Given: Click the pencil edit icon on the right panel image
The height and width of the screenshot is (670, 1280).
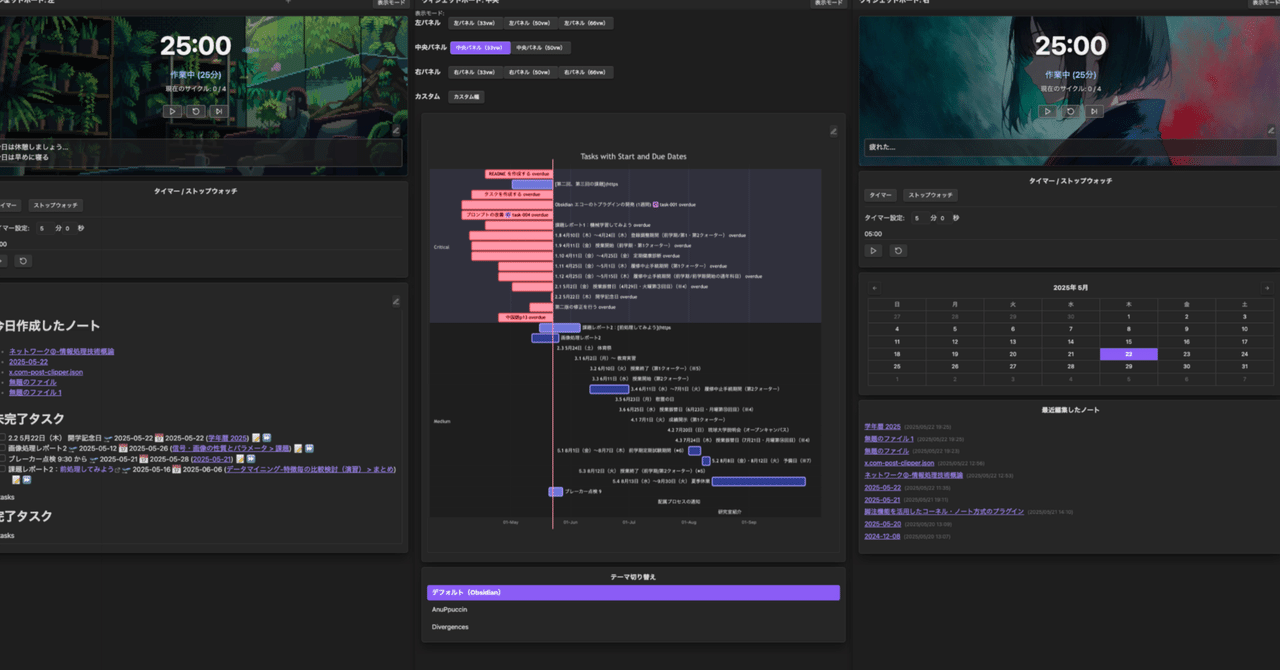Looking at the screenshot, I should [1272, 130].
